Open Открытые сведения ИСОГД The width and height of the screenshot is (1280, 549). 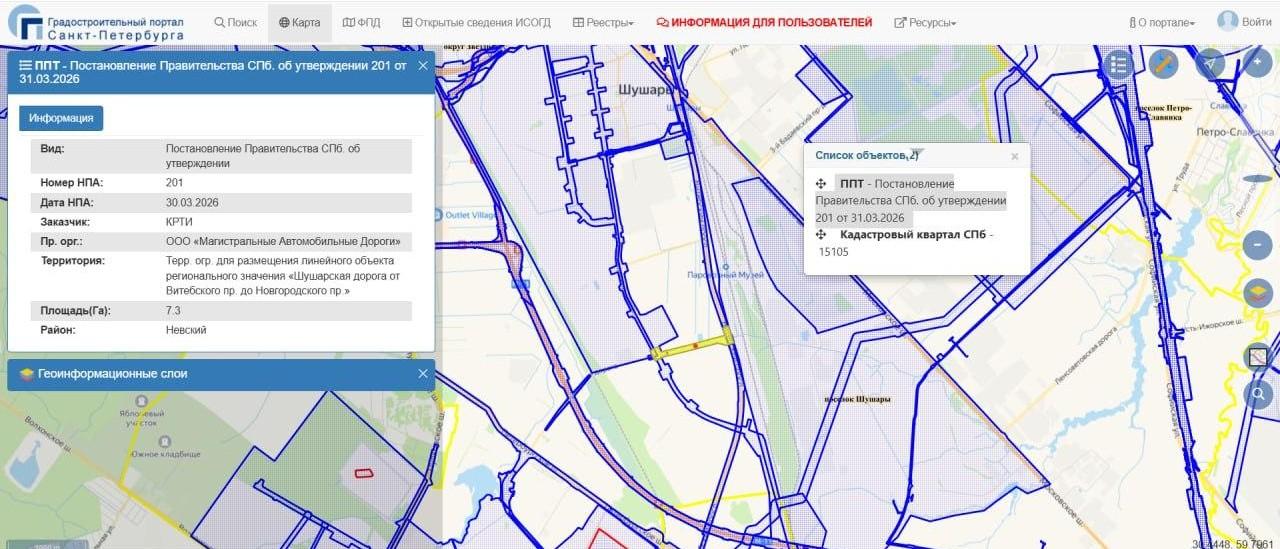tap(477, 22)
